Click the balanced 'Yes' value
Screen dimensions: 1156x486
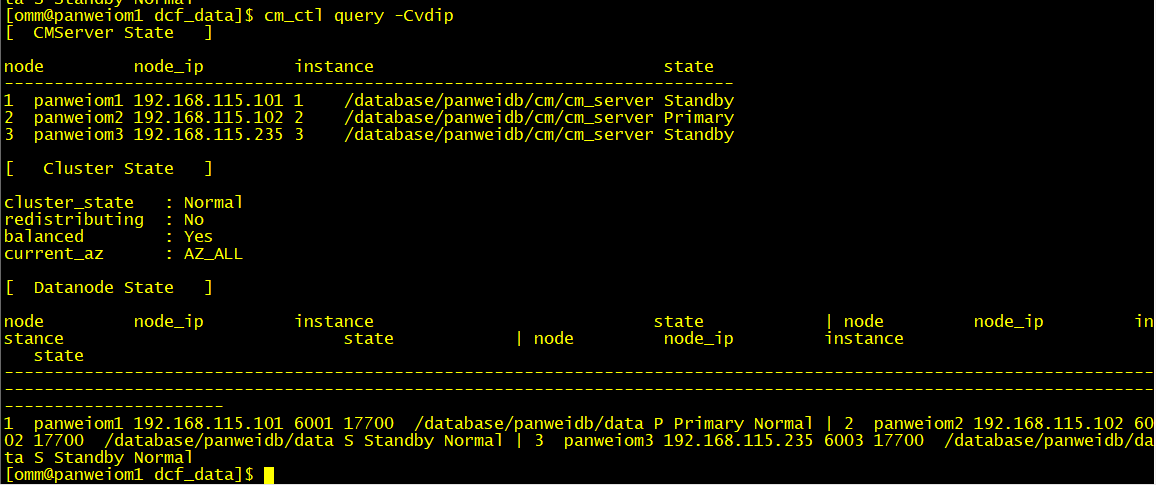point(198,237)
